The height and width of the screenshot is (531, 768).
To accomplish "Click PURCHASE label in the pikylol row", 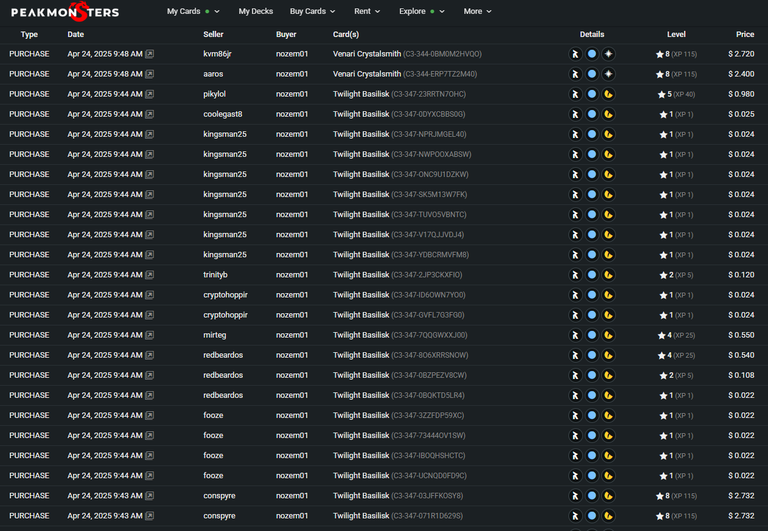I will (x=29, y=94).
